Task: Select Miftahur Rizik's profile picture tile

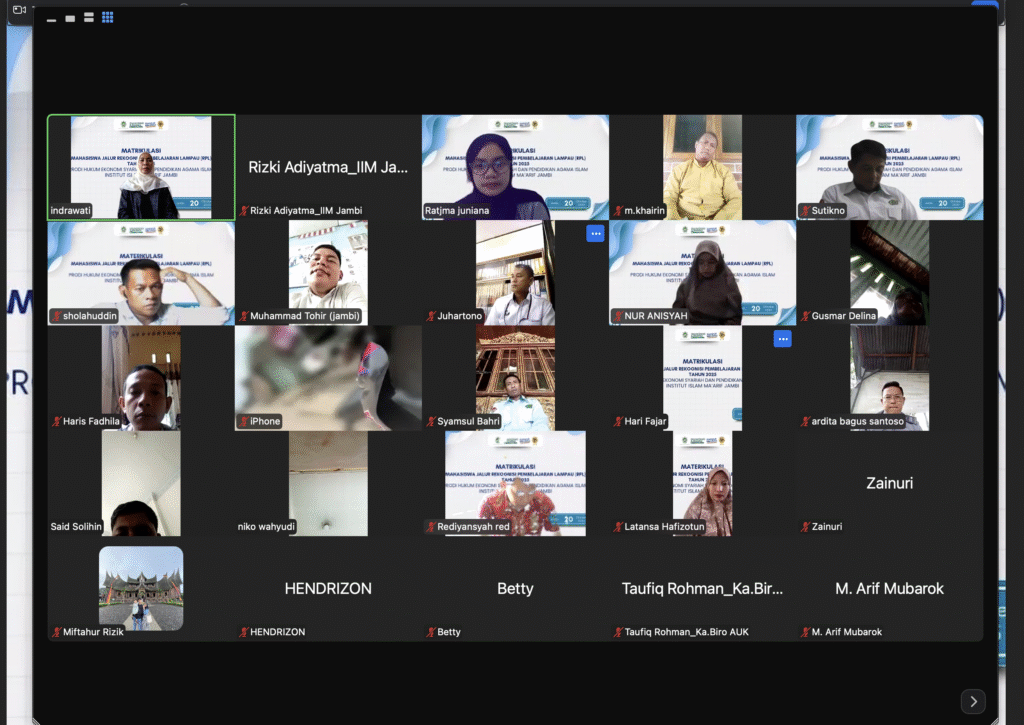Action: pyautogui.click(x=141, y=588)
